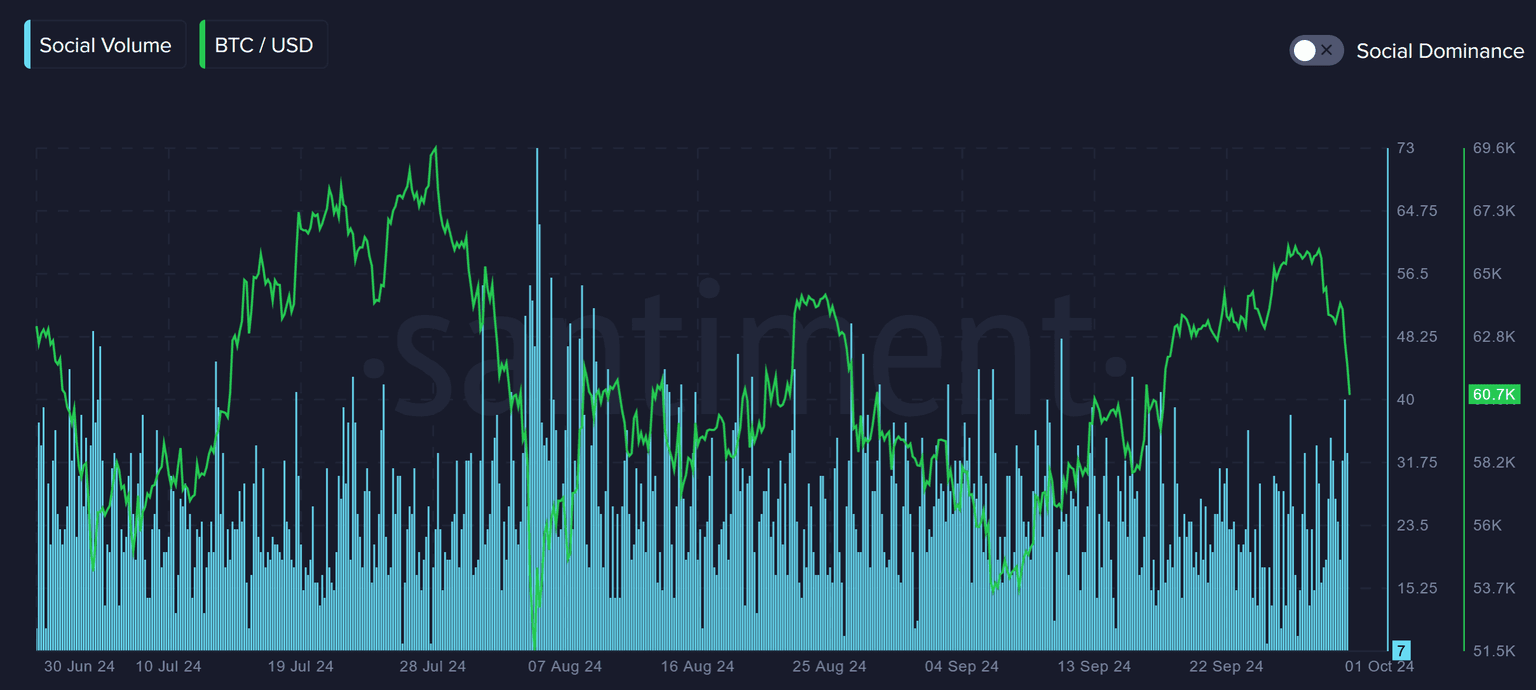Click the BTC price line peak near 69.6K
Screen dimensions: 1536x690
(434, 149)
